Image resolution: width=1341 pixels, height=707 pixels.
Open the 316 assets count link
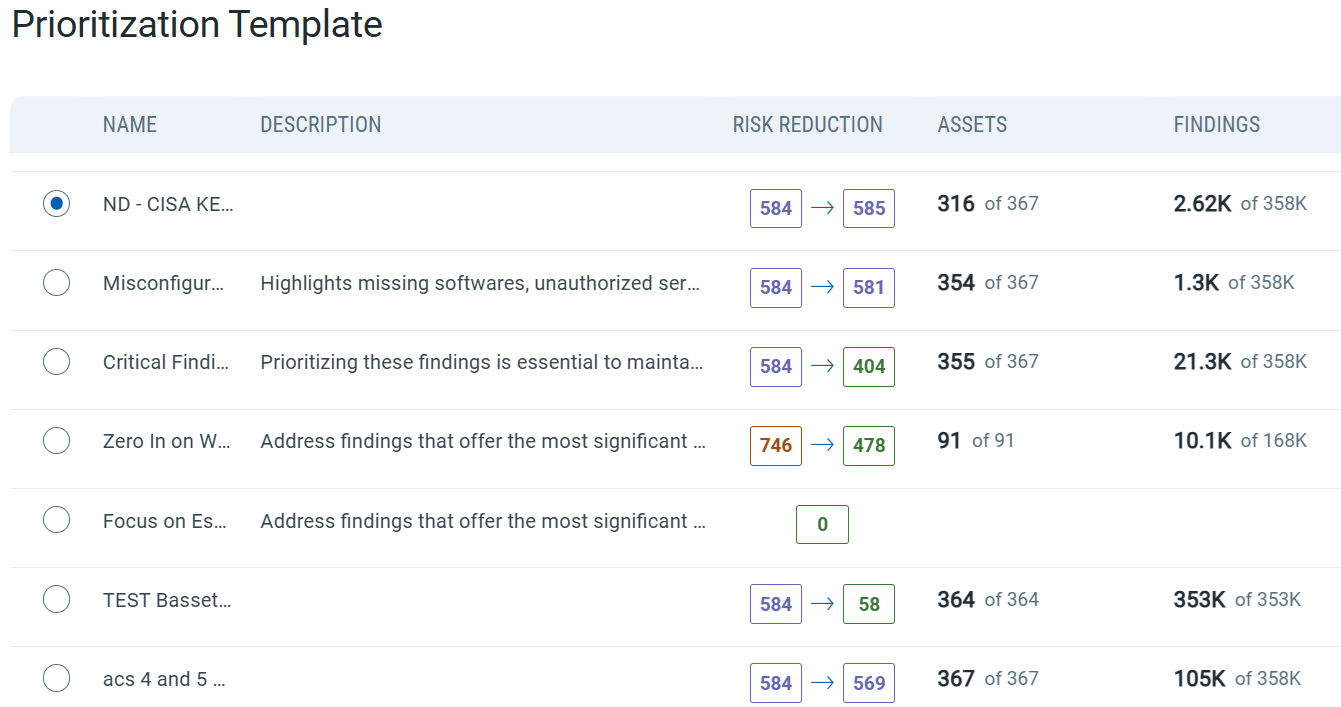pyautogui.click(x=956, y=204)
